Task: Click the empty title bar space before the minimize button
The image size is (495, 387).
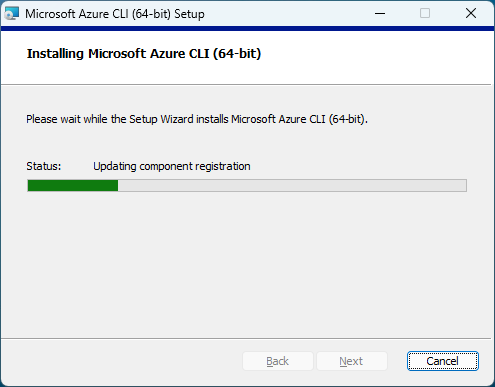Action: [282, 14]
